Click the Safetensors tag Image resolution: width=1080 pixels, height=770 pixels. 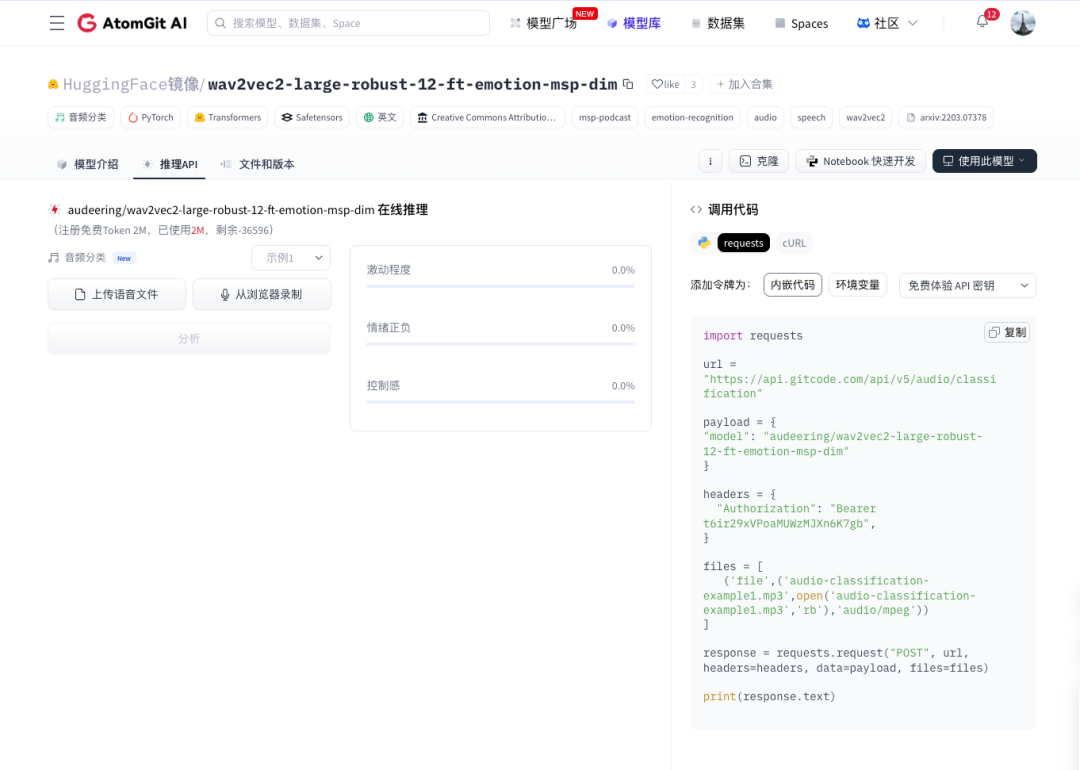[312, 117]
